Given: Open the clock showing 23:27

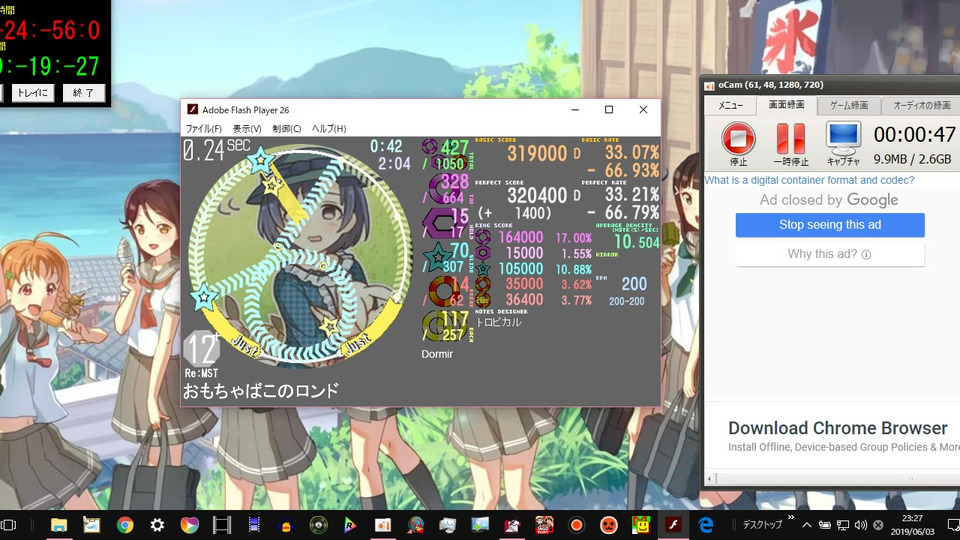Looking at the screenshot, I should click(912, 525).
